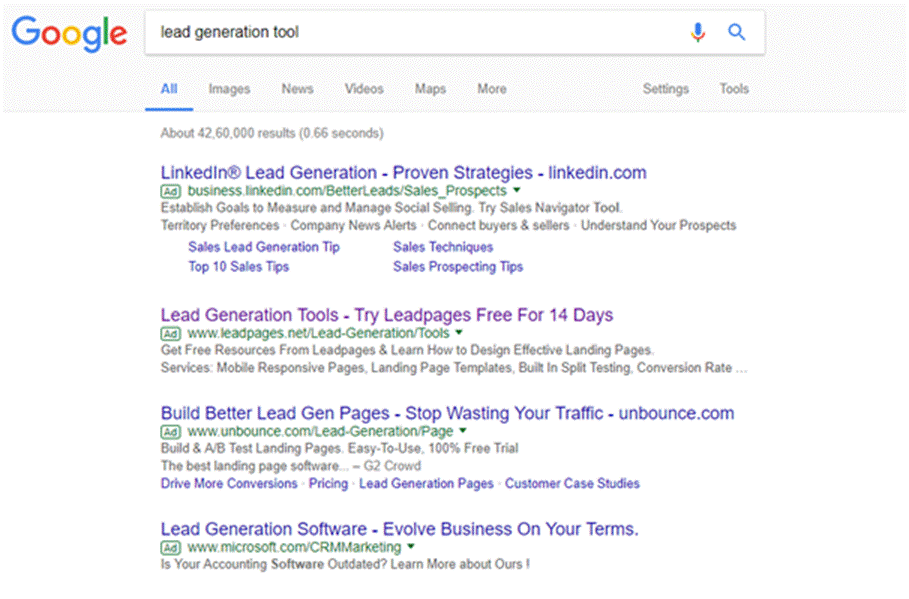Open the dropdown arrow after microsoft.com/CRMMarketing
This screenshot has height=599, width=909.
pyautogui.click(x=410, y=547)
